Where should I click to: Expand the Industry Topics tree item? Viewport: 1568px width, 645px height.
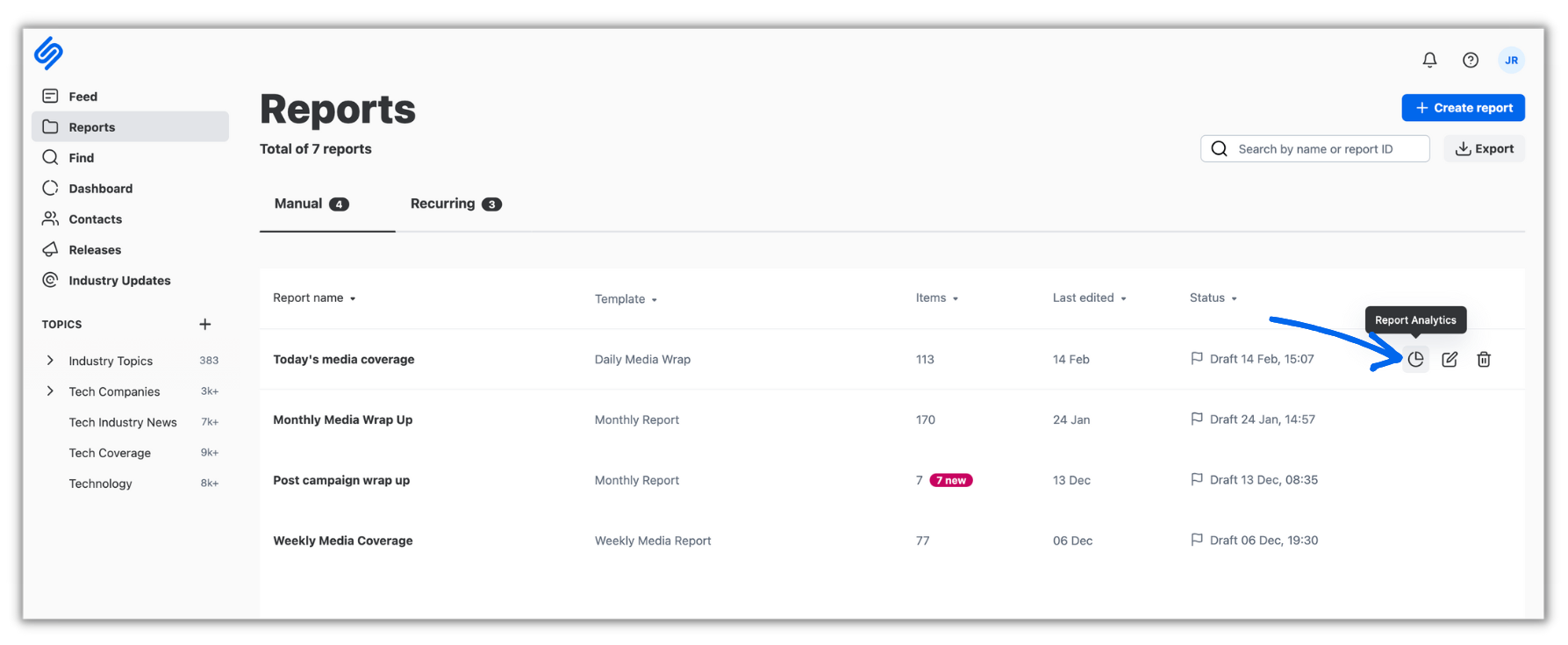[x=50, y=360]
